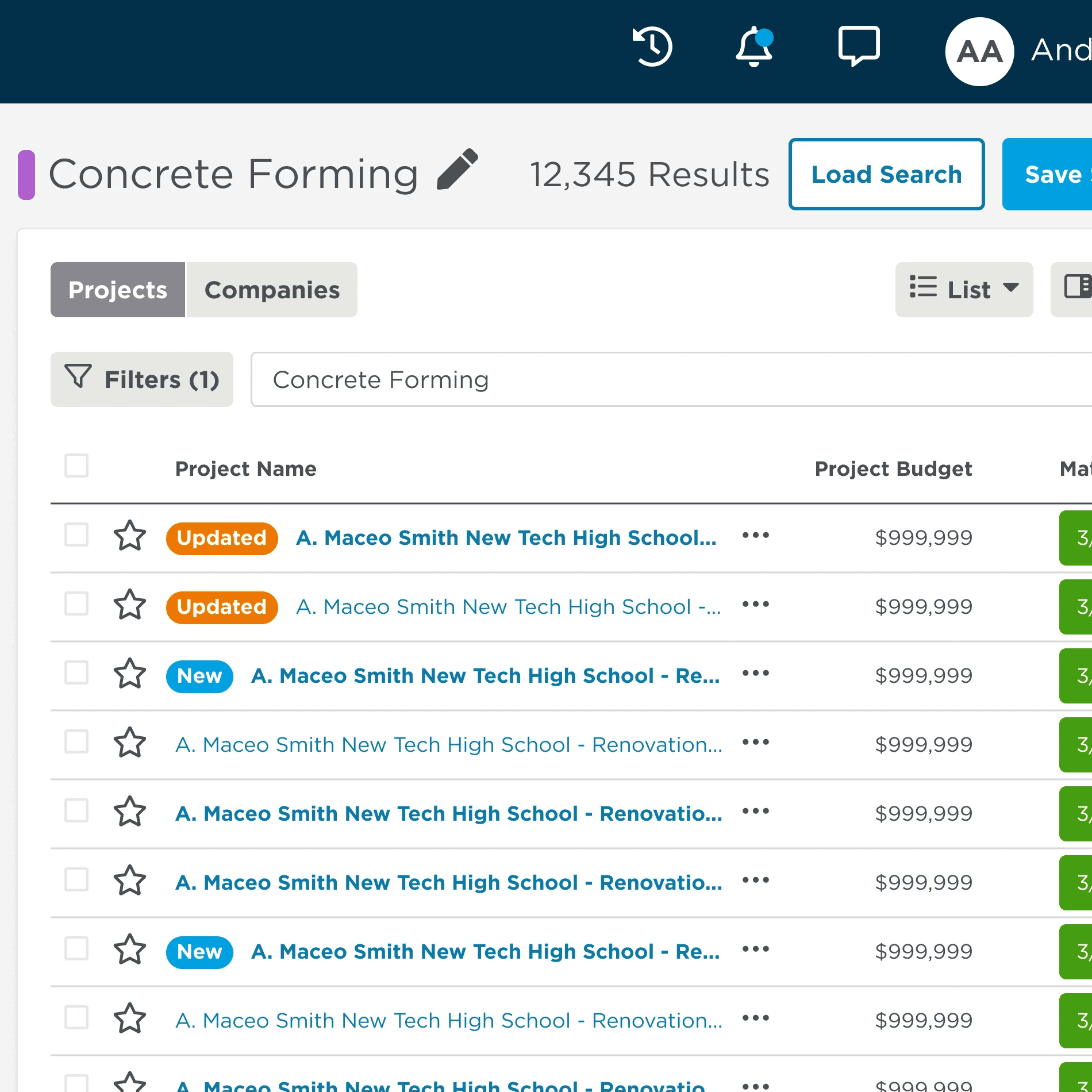The height and width of the screenshot is (1092, 1092).
Task: Load a saved search
Action: (x=886, y=174)
